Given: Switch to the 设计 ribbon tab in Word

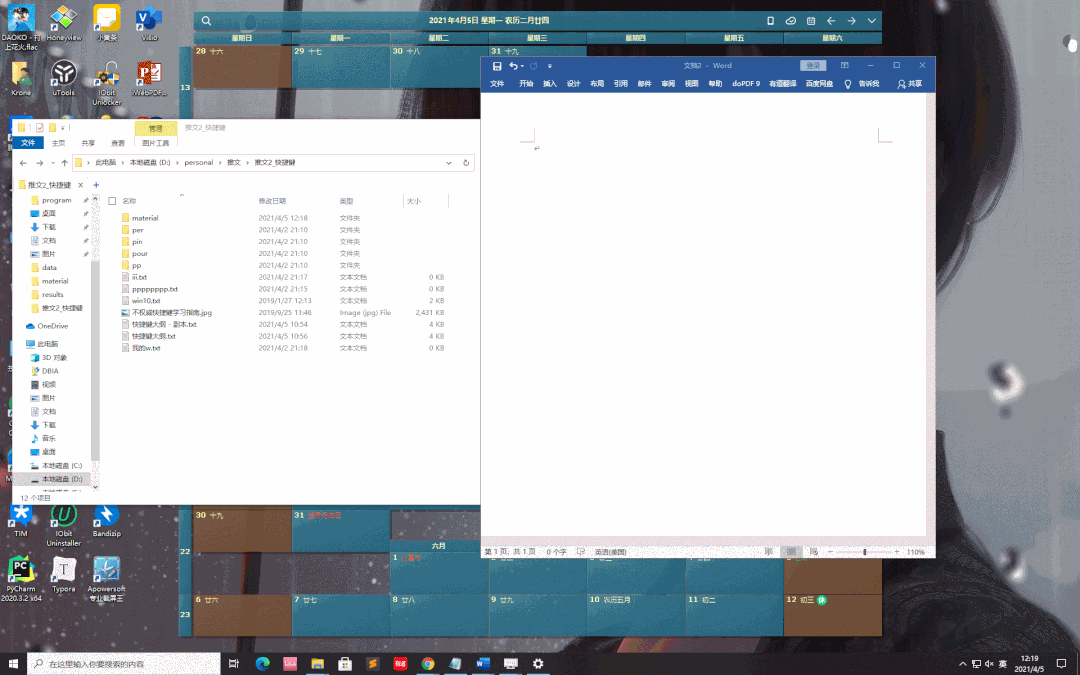Looking at the screenshot, I should click(x=573, y=83).
